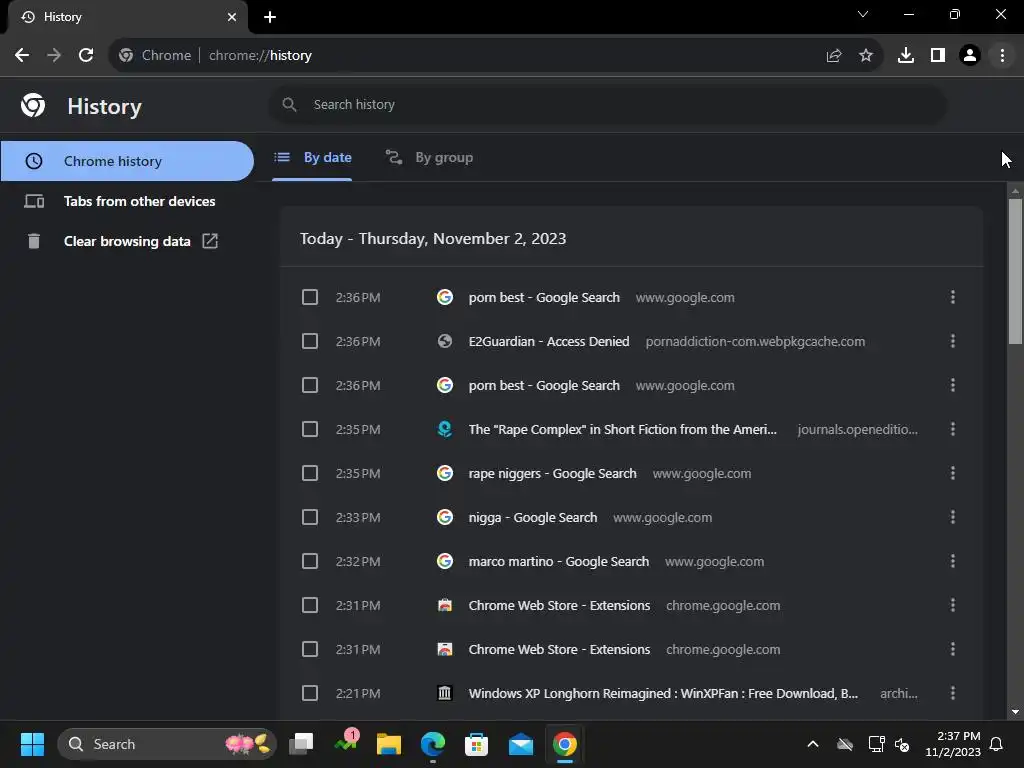Open three-dot menu for marco martino entry
The height and width of the screenshot is (768, 1024).
click(x=953, y=561)
